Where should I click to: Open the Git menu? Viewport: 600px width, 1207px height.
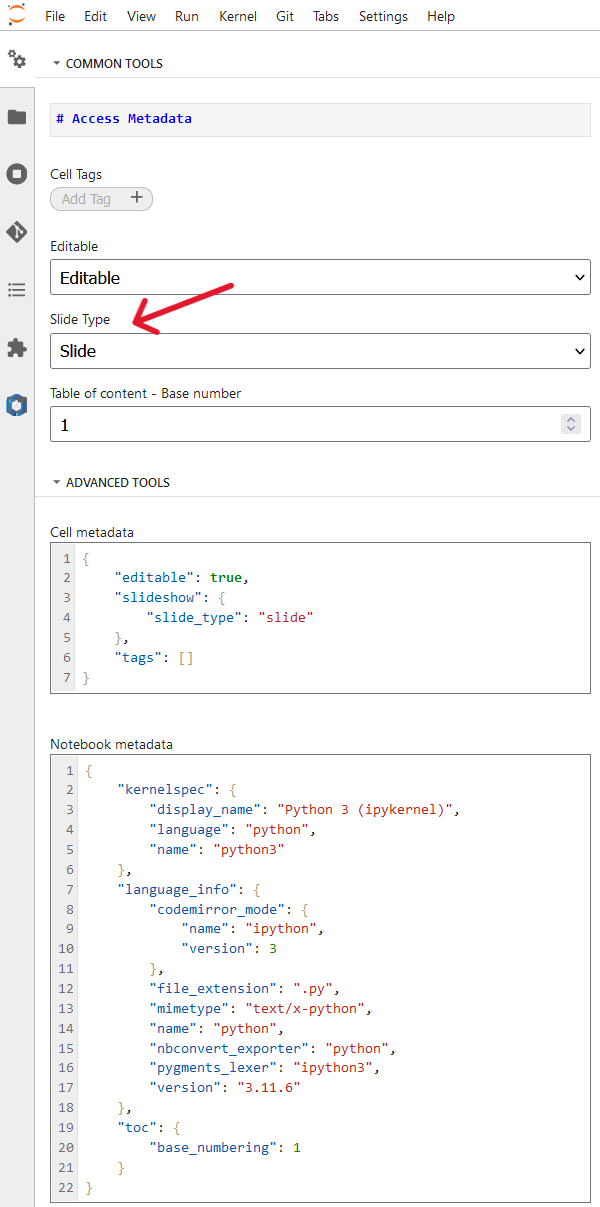[285, 16]
